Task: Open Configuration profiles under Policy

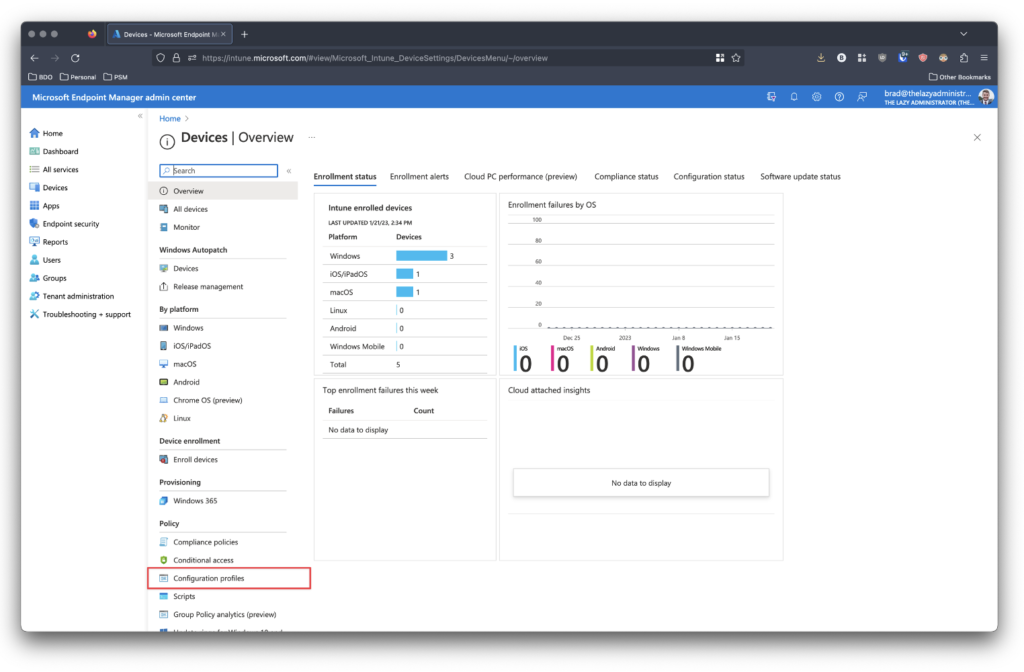Action: pyautogui.click(x=229, y=579)
